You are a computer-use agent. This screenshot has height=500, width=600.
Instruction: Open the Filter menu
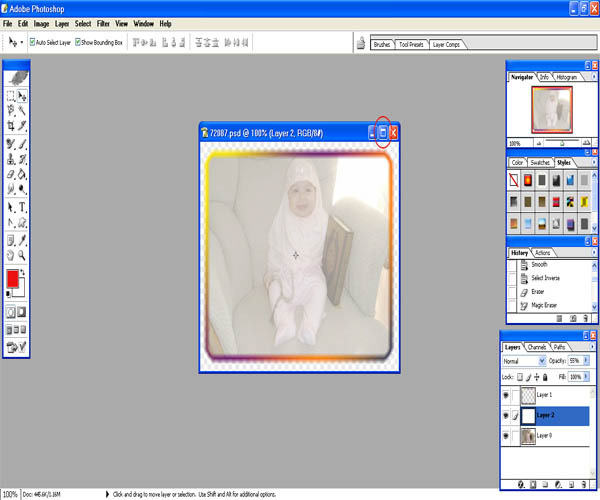tap(103, 23)
